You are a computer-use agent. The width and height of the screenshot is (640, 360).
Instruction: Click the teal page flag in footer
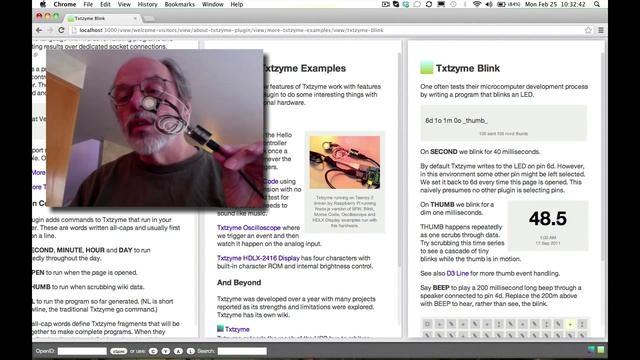point(591,349)
